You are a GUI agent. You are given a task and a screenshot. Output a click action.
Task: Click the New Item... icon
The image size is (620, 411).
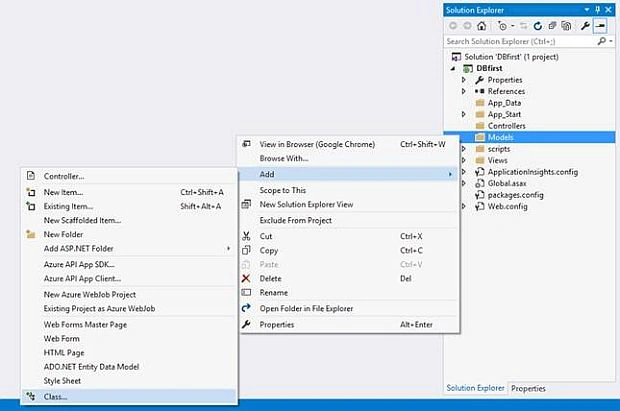(31, 192)
